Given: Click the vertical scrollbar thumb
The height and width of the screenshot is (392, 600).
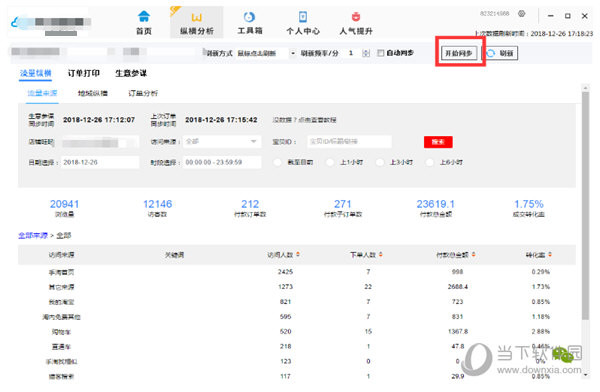Looking at the screenshot, I should 585,205.
